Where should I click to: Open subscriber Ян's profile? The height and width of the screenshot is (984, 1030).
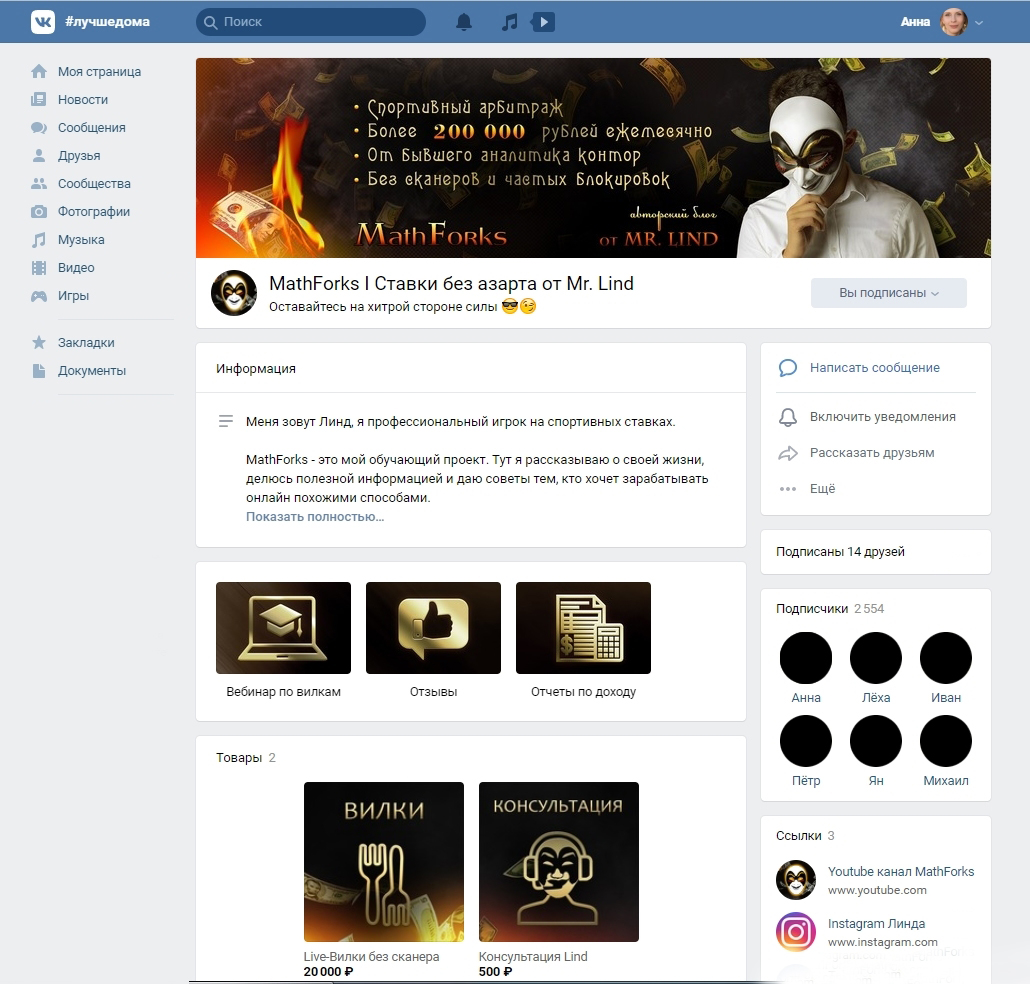(x=876, y=741)
